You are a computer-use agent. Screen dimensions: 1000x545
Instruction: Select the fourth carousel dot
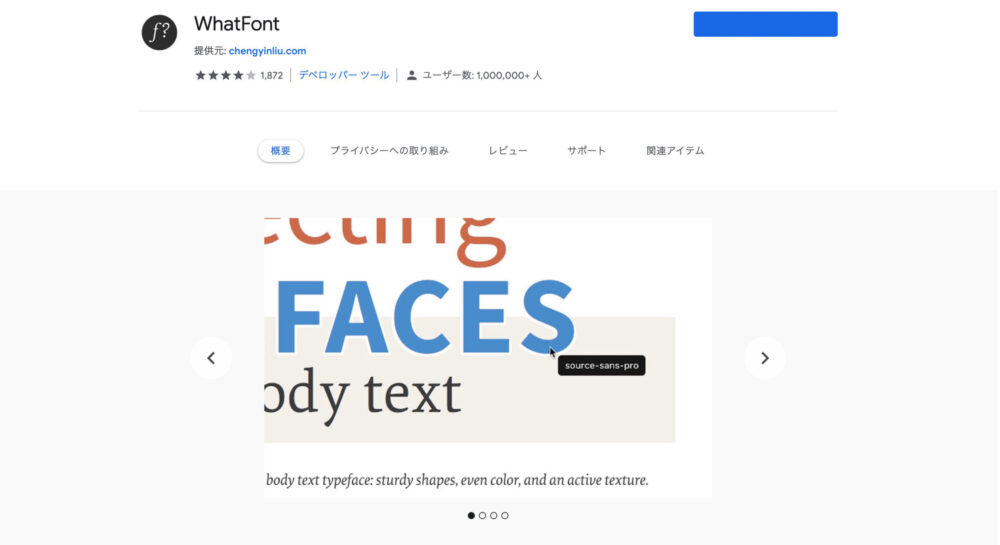504,516
